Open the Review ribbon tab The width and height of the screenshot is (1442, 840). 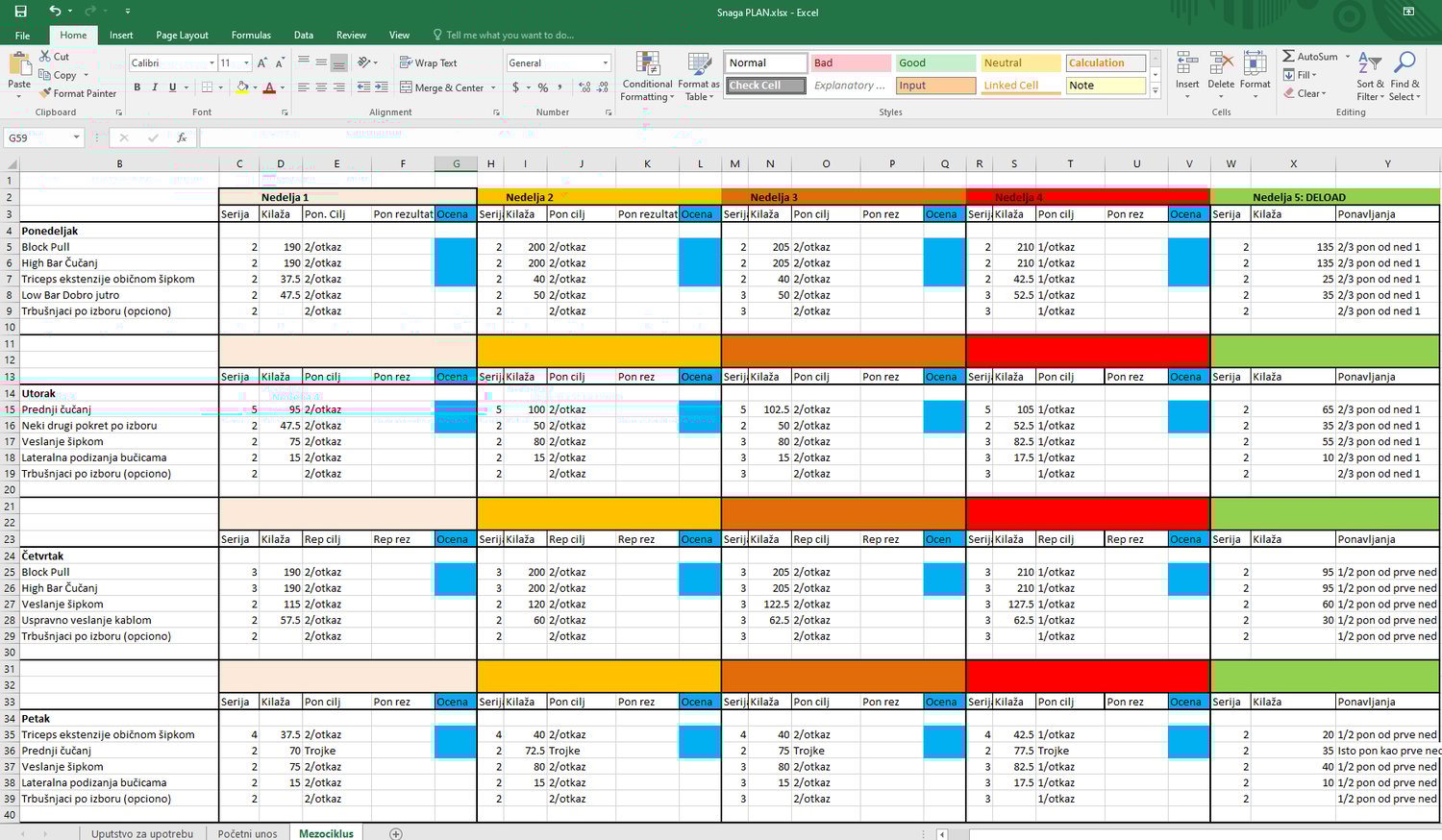(351, 36)
